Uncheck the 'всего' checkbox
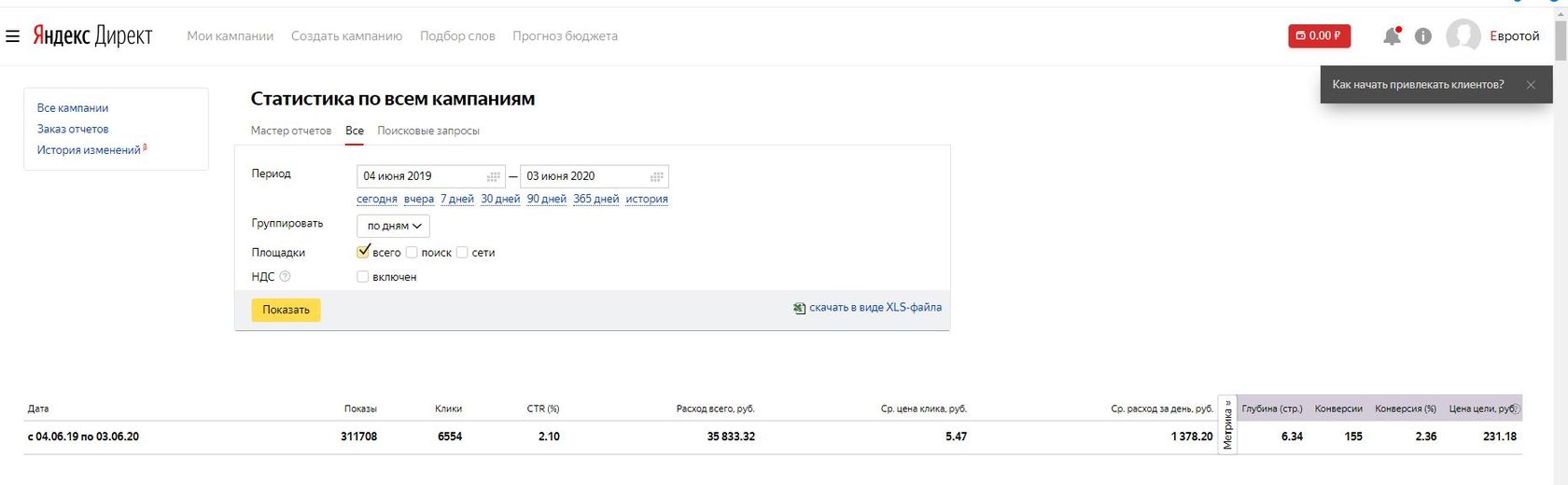 pos(364,252)
